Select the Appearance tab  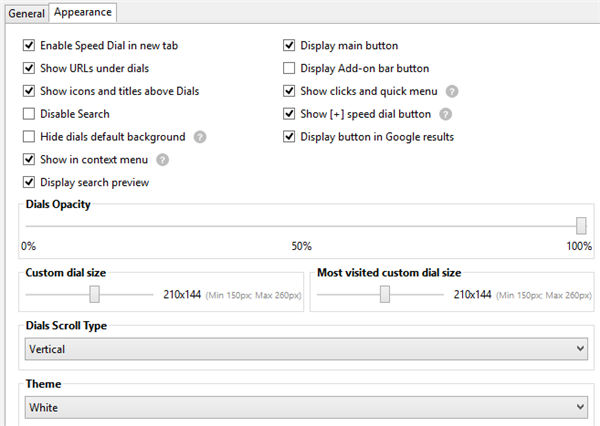click(84, 12)
